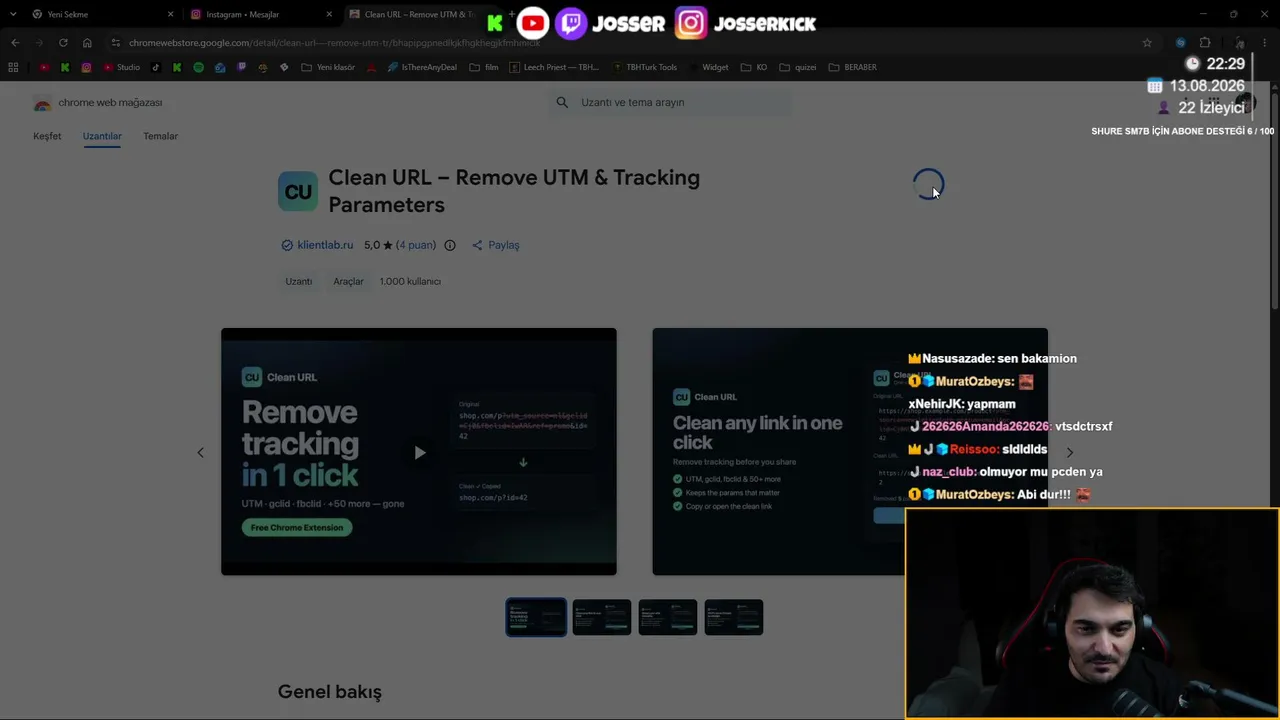This screenshot has height=720, width=1280.
Task: Open the YouTube Studio bookmark
Action: click(x=122, y=67)
